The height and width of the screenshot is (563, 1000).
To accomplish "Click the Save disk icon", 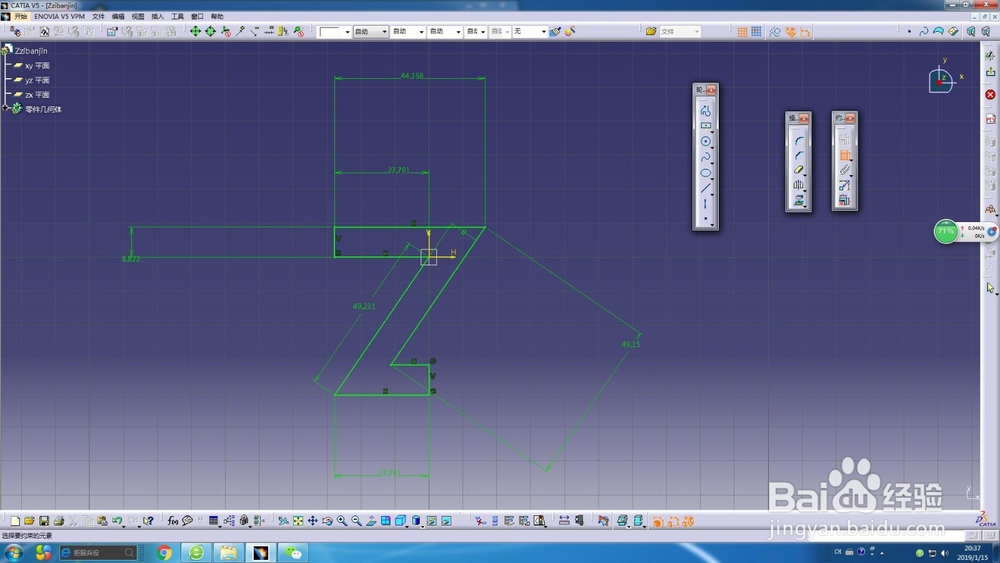I will pos(44,521).
